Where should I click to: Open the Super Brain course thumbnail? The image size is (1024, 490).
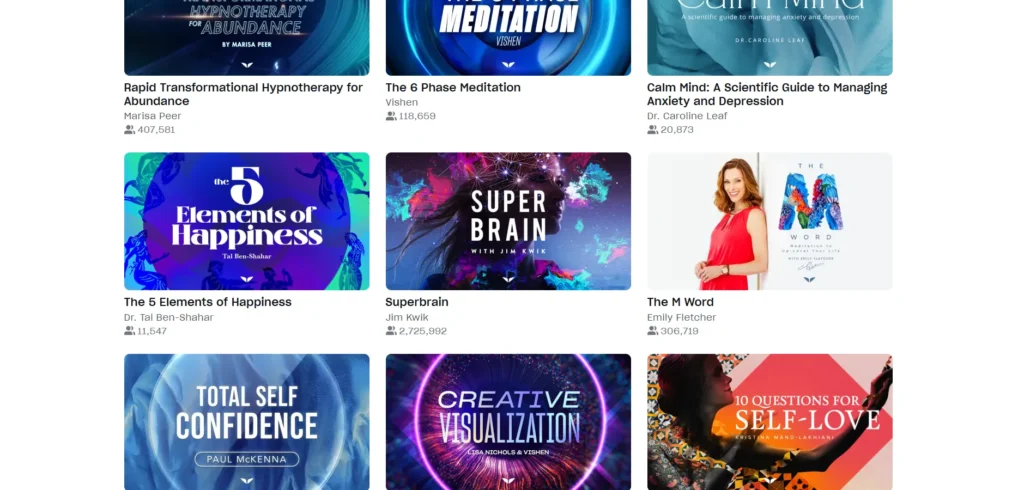[508, 221]
